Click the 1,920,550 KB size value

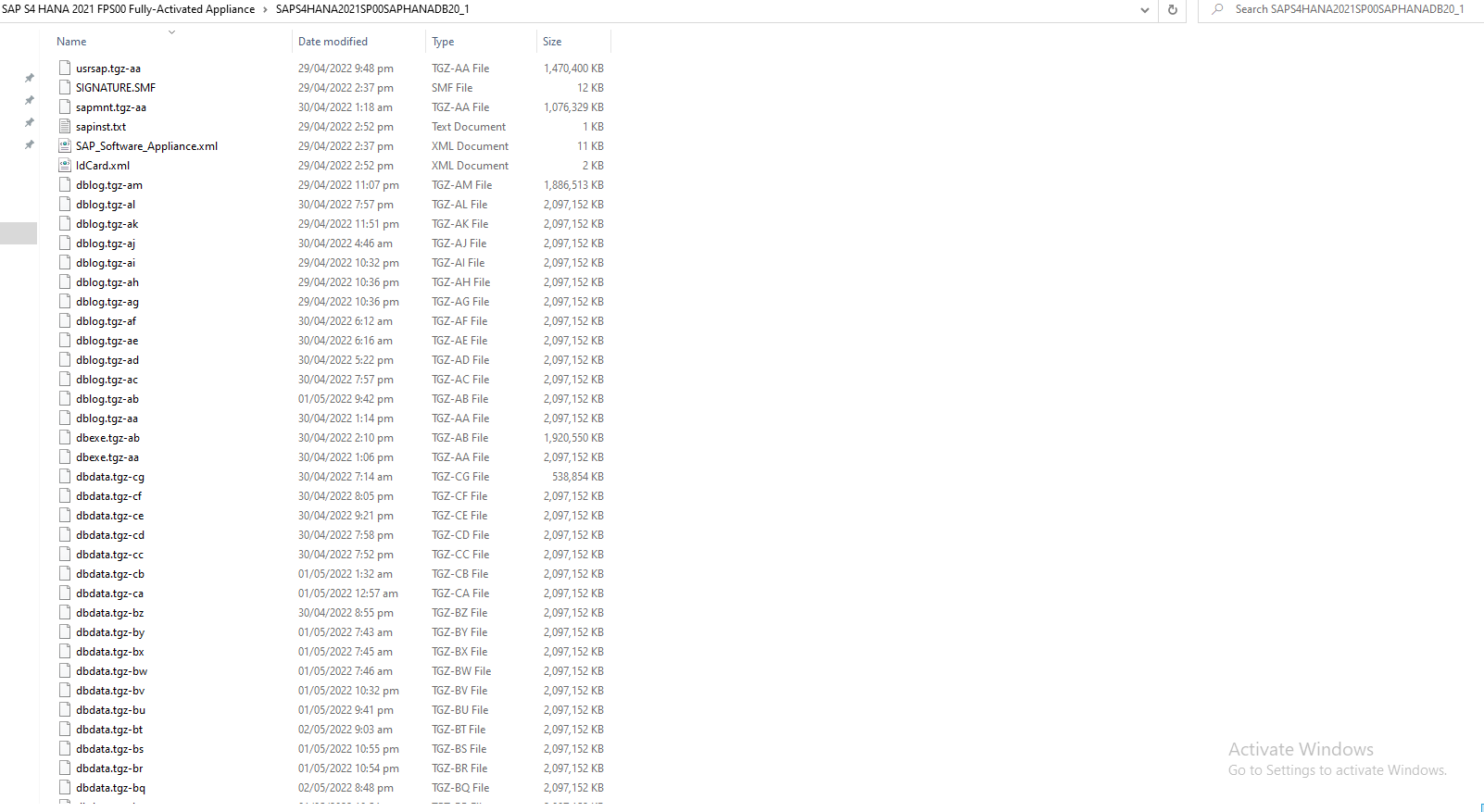click(573, 438)
